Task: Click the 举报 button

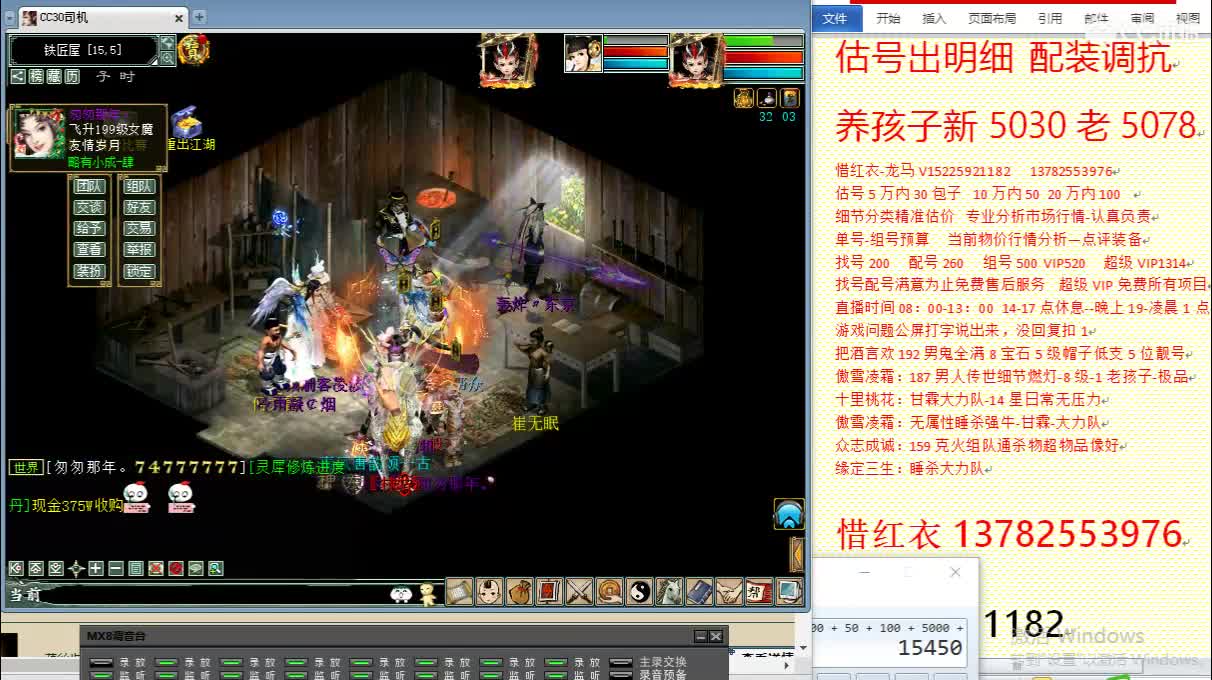Action: coord(139,250)
